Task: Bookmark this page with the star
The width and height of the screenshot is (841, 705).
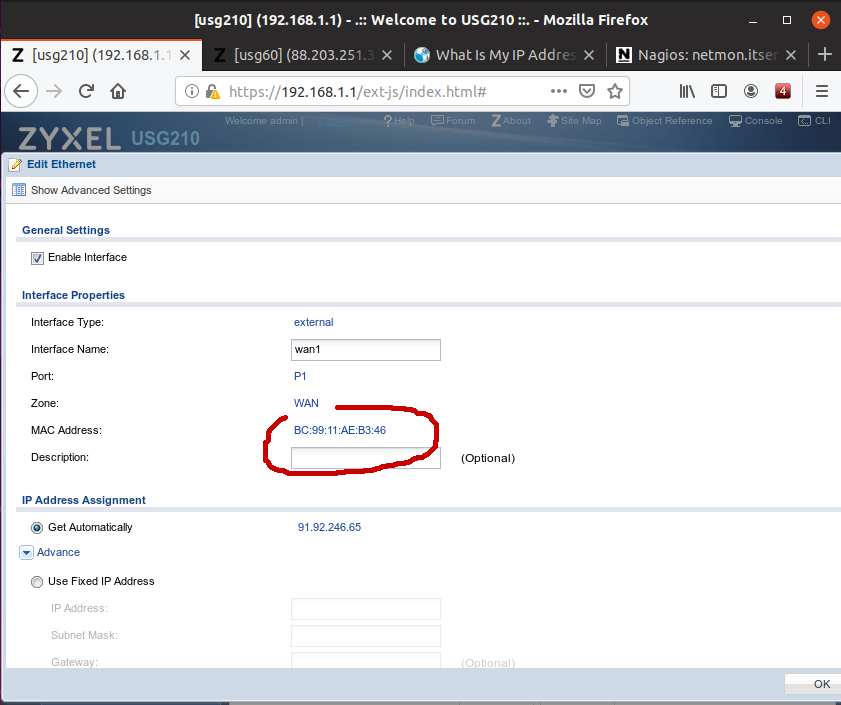Action: point(615,91)
